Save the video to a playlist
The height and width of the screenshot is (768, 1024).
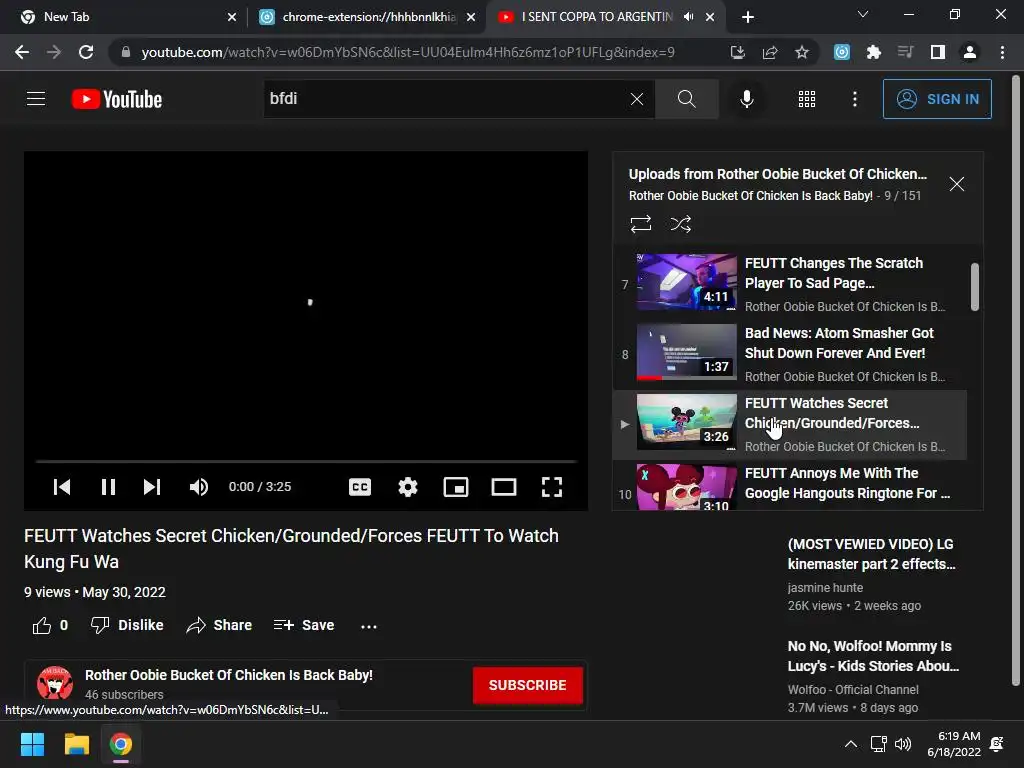click(x=304, y=625)
